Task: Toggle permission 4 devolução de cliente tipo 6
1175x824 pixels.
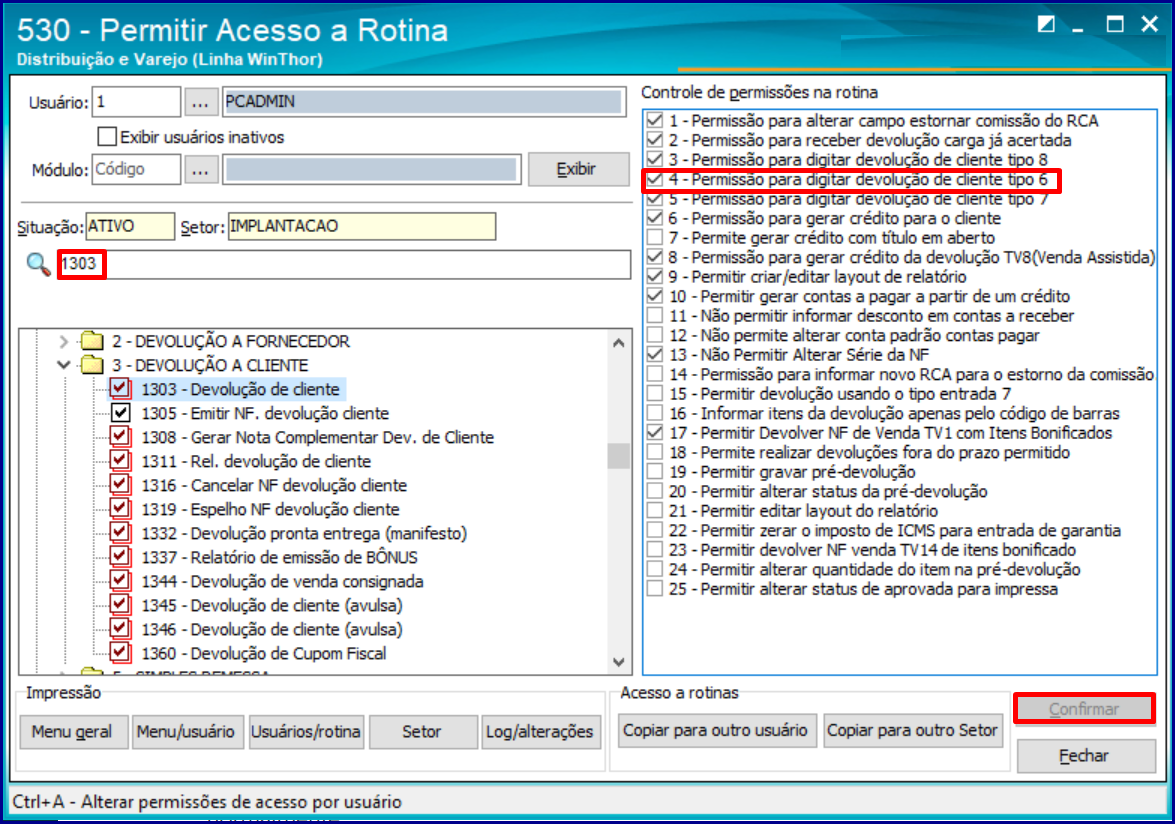Action: 655,179
